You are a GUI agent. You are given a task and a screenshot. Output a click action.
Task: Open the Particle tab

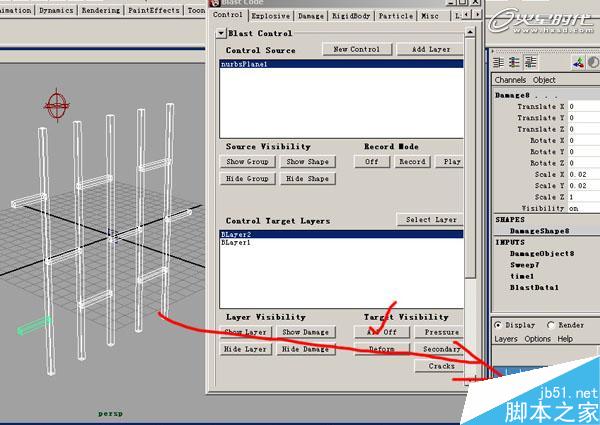396,16
